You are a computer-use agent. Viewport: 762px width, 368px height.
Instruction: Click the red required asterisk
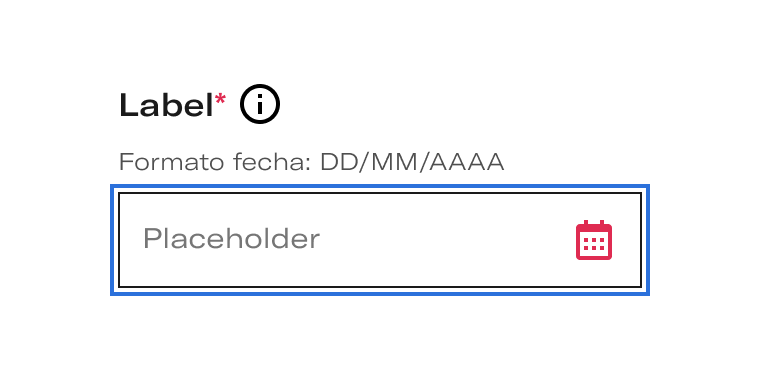[x=220, y=101]
